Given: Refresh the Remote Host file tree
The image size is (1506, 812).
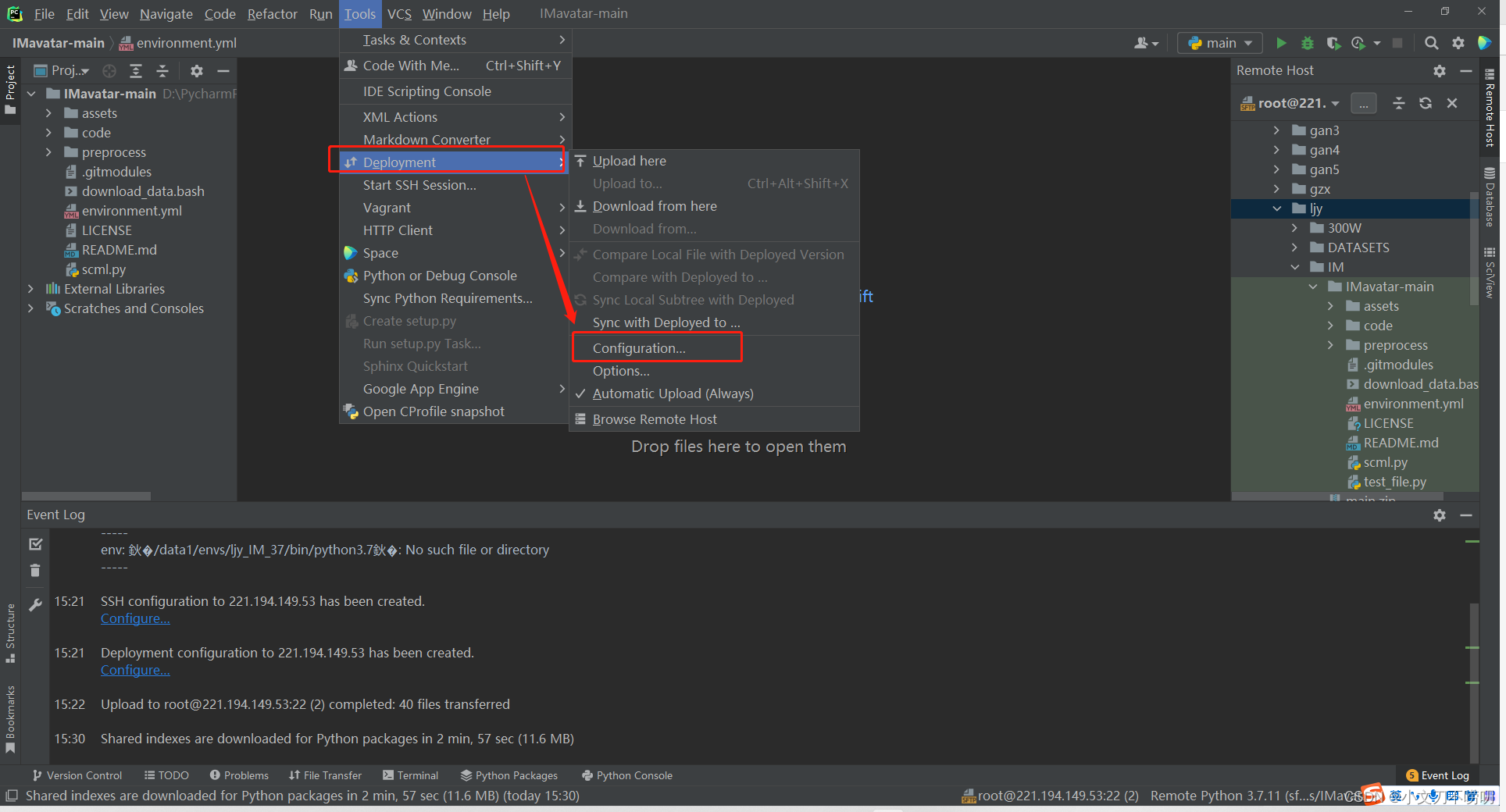Looking at the screenshot, I should (x=1426, y=103).
